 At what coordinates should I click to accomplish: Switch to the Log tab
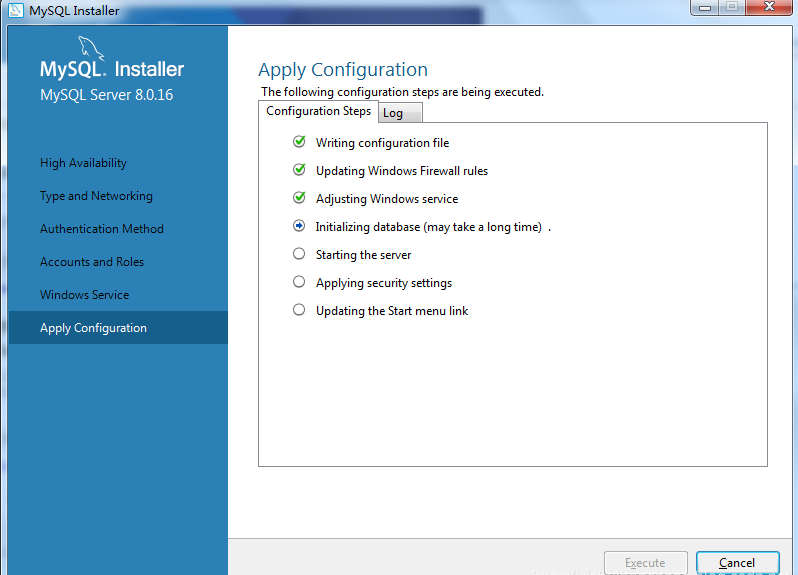click(400, 113)
